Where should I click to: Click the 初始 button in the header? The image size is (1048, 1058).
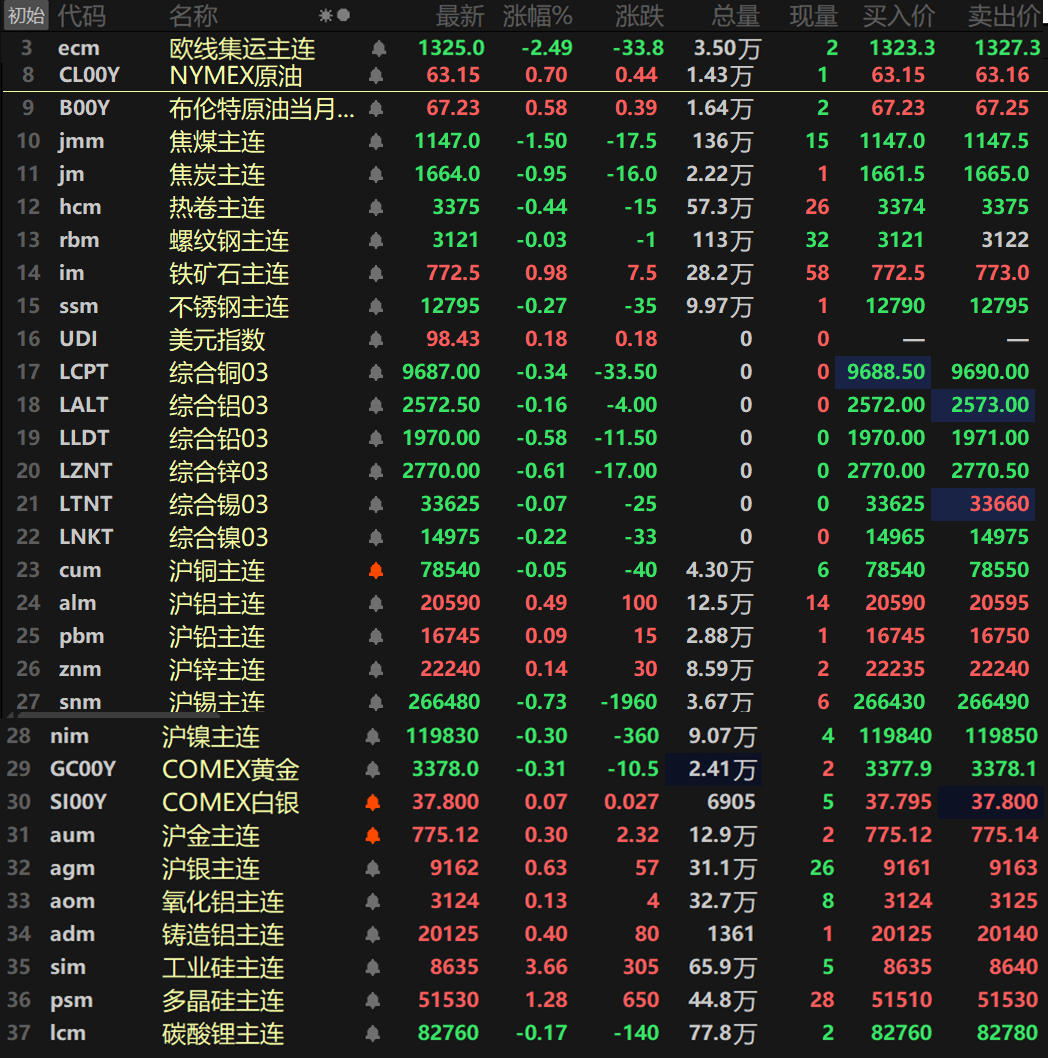[x=25, y=15]
